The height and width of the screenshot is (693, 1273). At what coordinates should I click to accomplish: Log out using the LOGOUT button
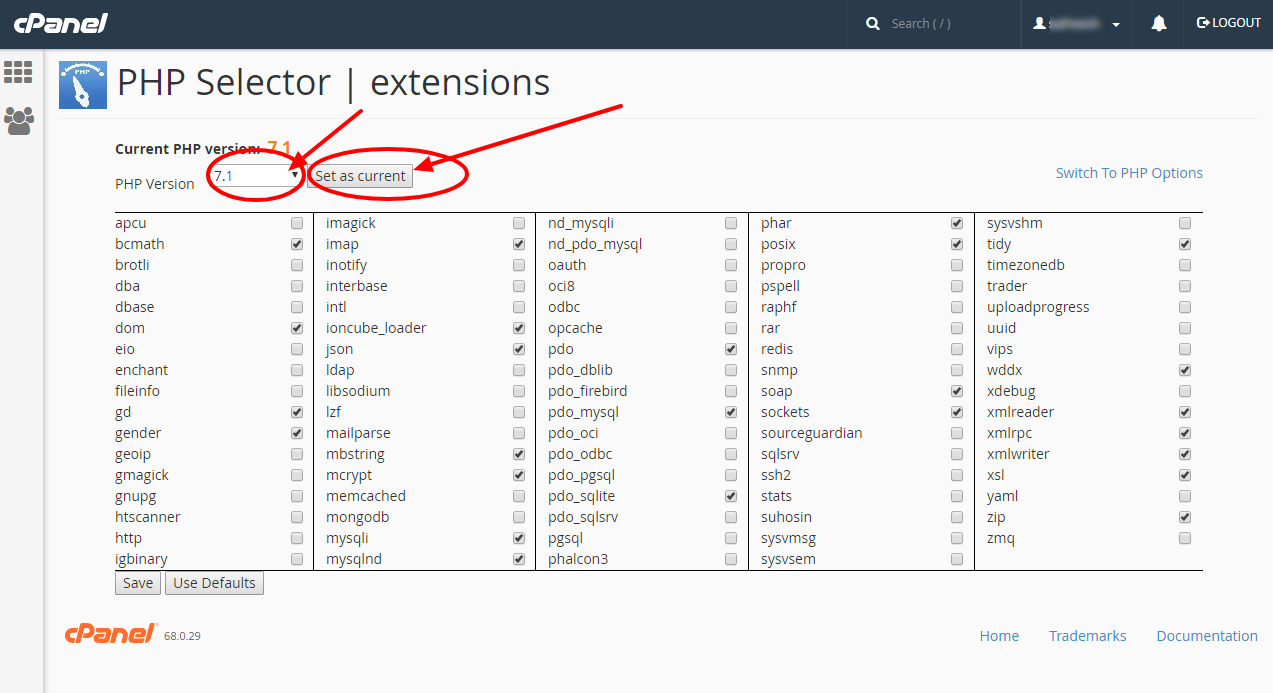coord(1229,23)
